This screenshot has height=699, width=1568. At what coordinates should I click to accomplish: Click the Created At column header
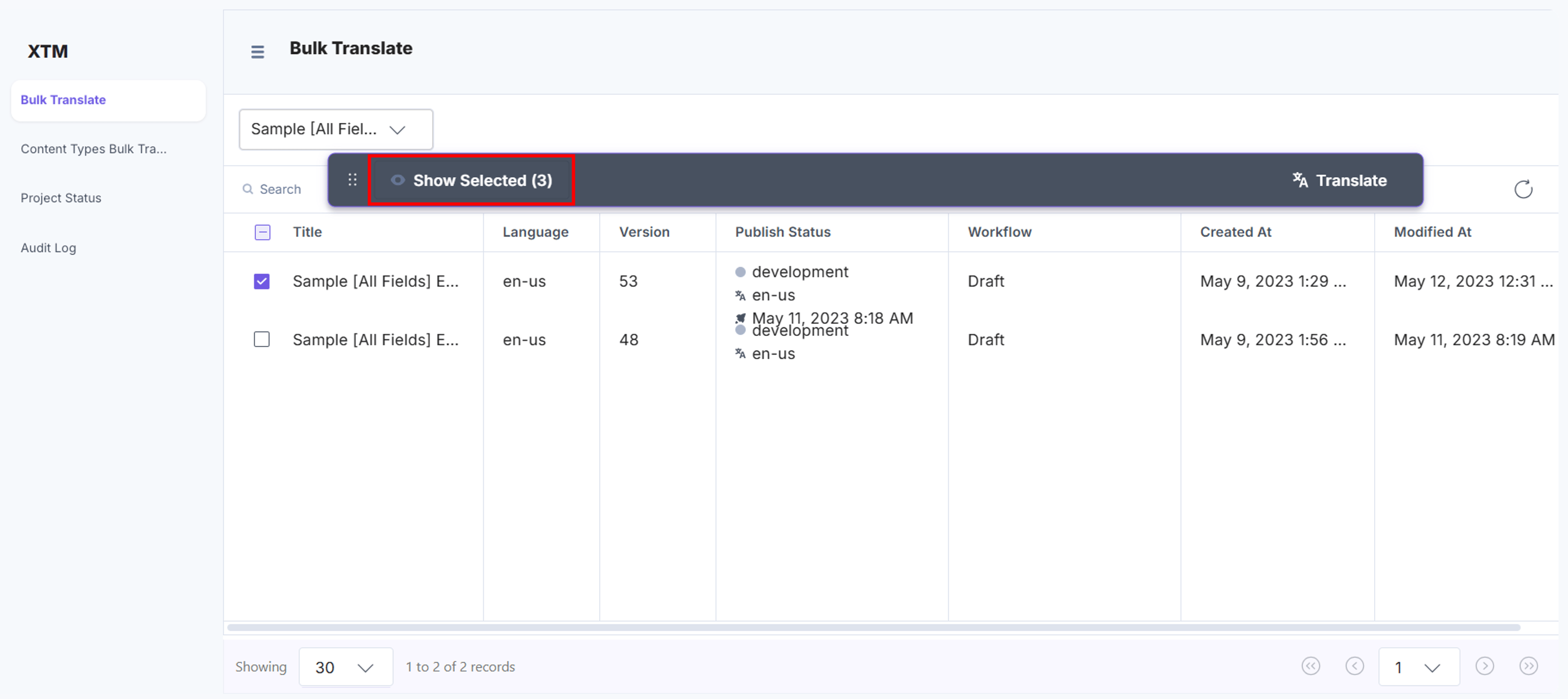[1236, 232]
